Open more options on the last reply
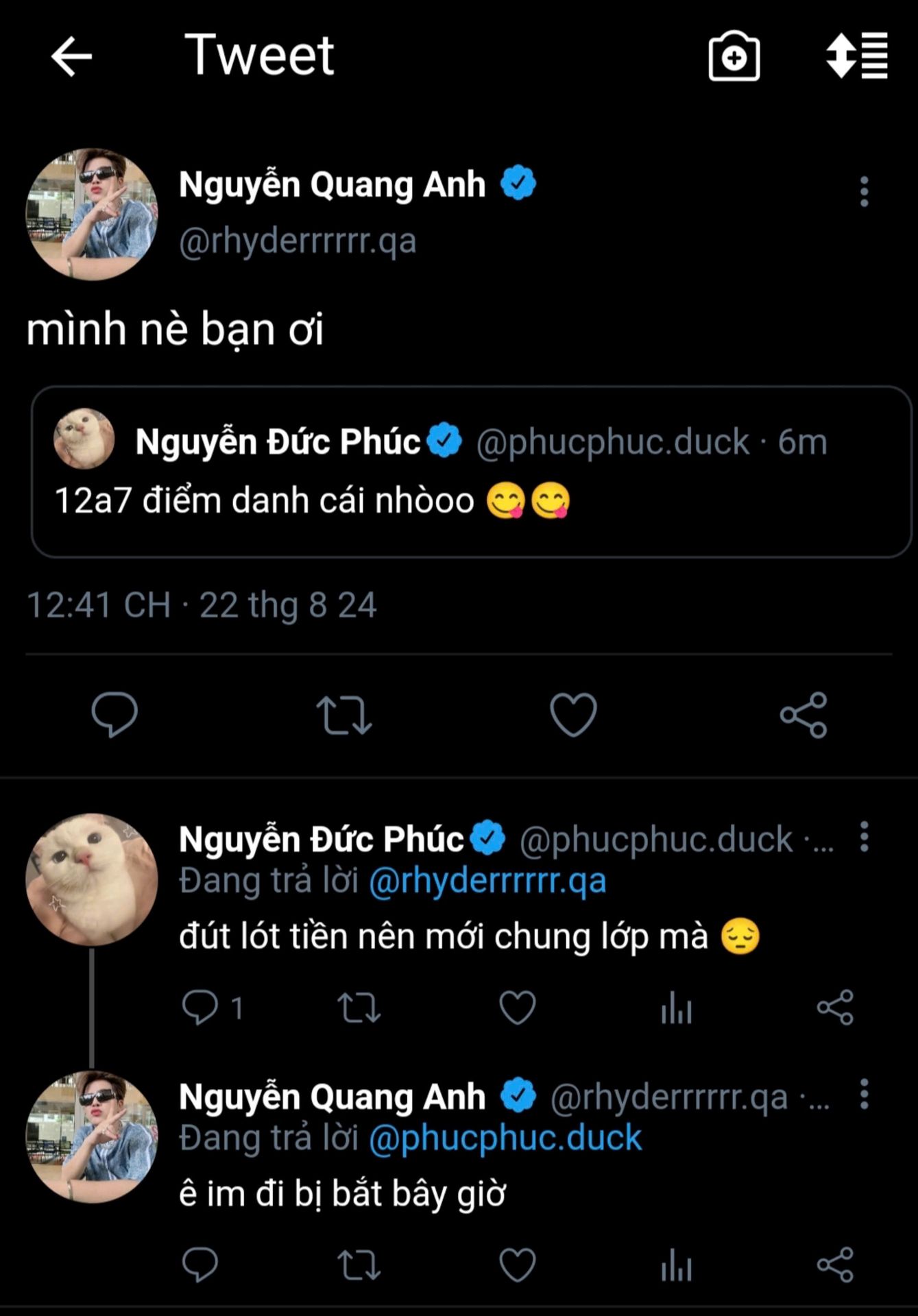The height and width of the screenshot is (1316, 918). click(864, 1094)
